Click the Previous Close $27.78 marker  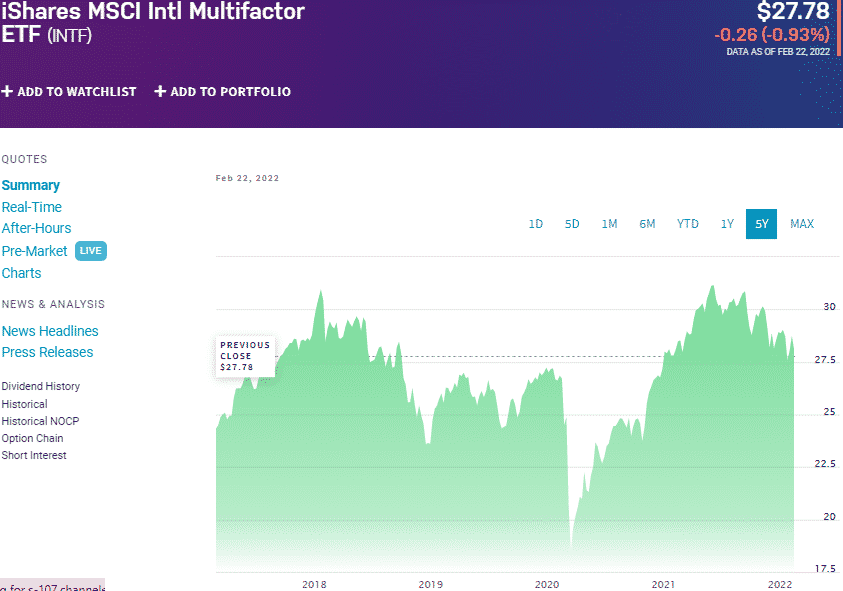(245, 355)
